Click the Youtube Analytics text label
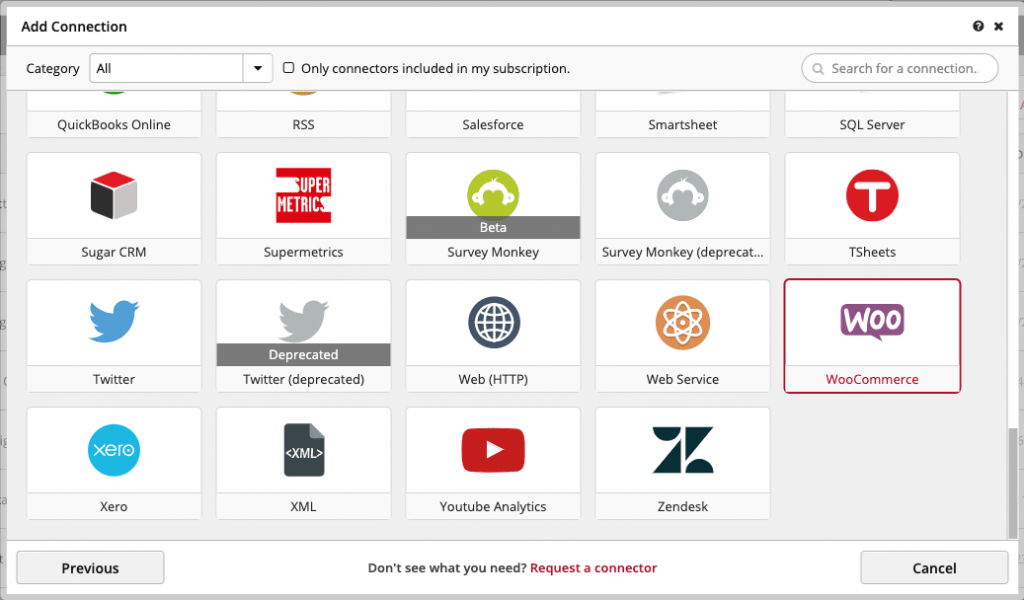1024x600 pixels. pyautogui.click(x=493, y=507)
